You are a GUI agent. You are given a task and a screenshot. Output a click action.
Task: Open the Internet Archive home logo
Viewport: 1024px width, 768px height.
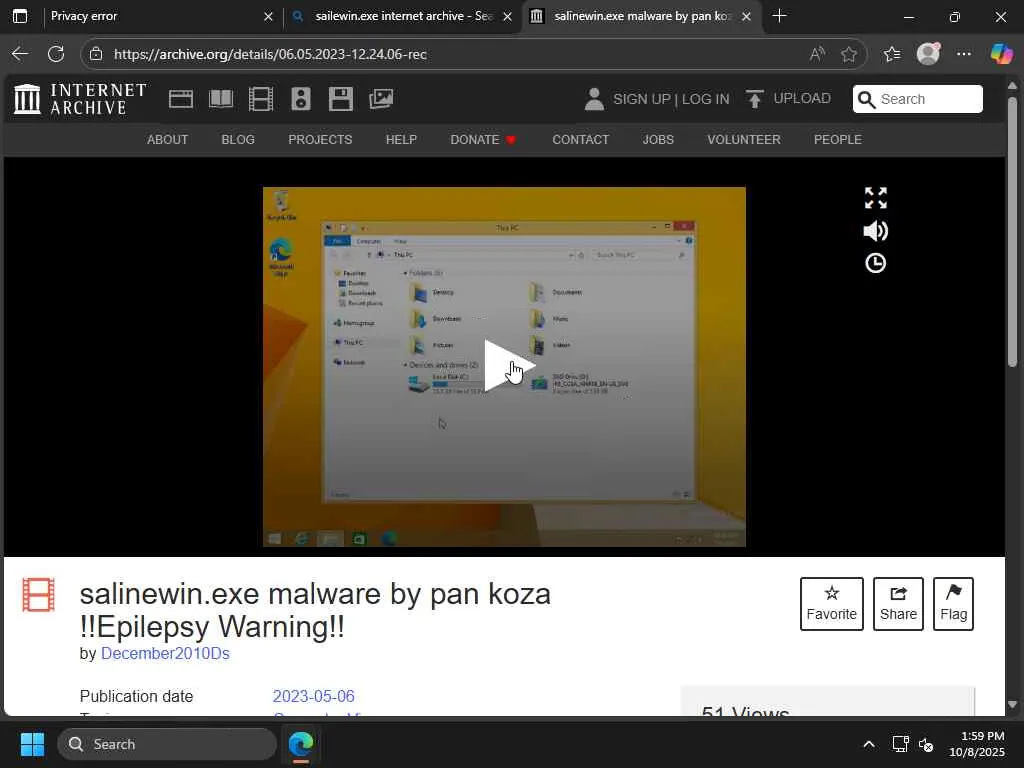coord(80,99)
